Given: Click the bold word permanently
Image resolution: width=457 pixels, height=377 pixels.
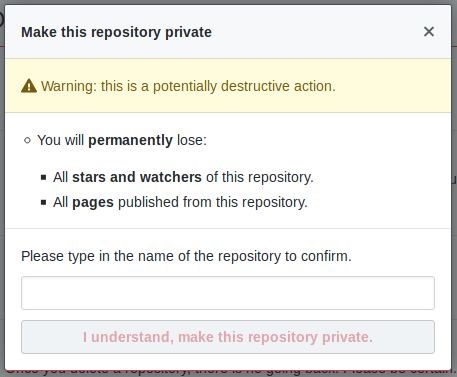Looking at the screenshot, I should point(130,140).
